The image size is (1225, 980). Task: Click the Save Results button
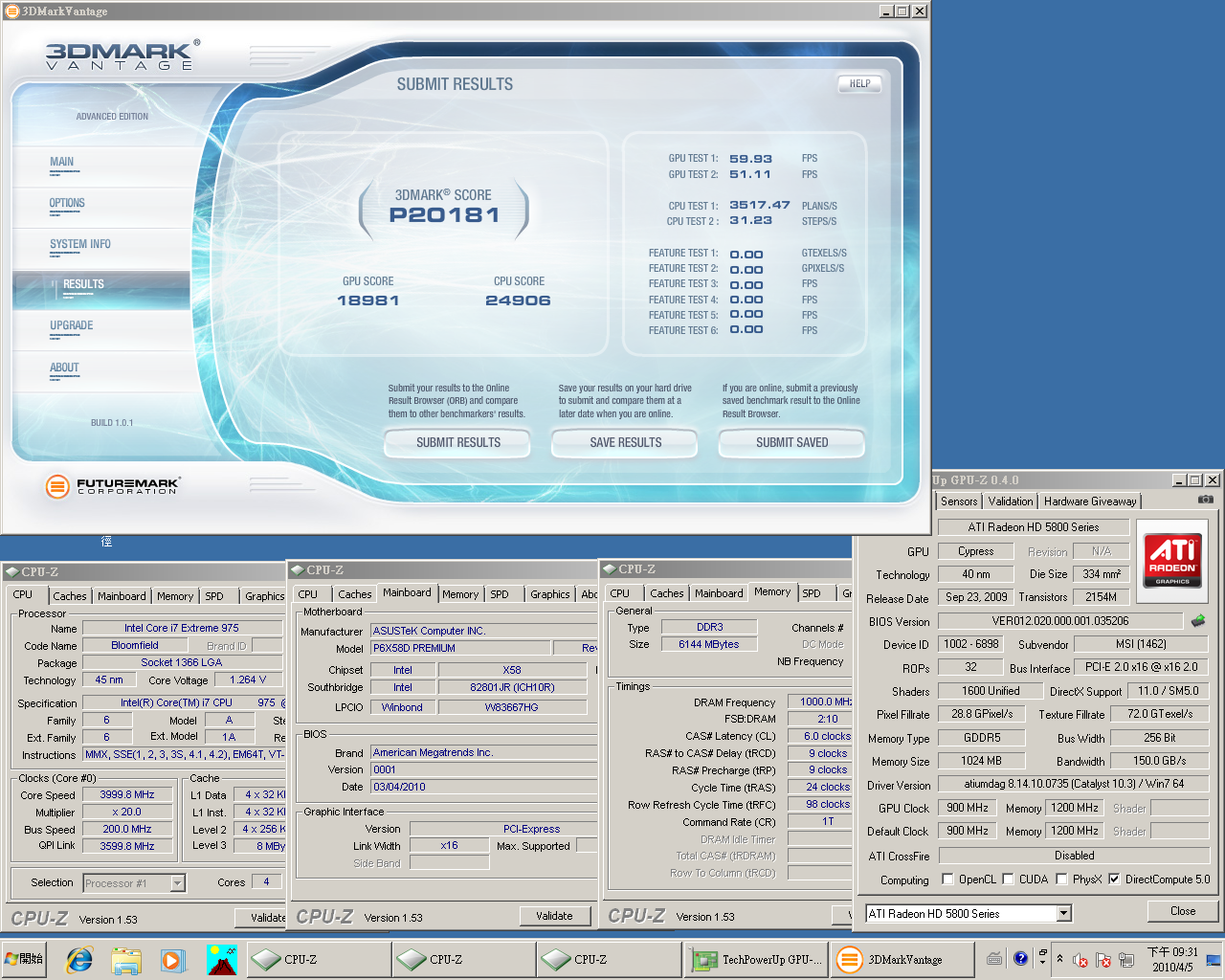[x=625, y=443]
